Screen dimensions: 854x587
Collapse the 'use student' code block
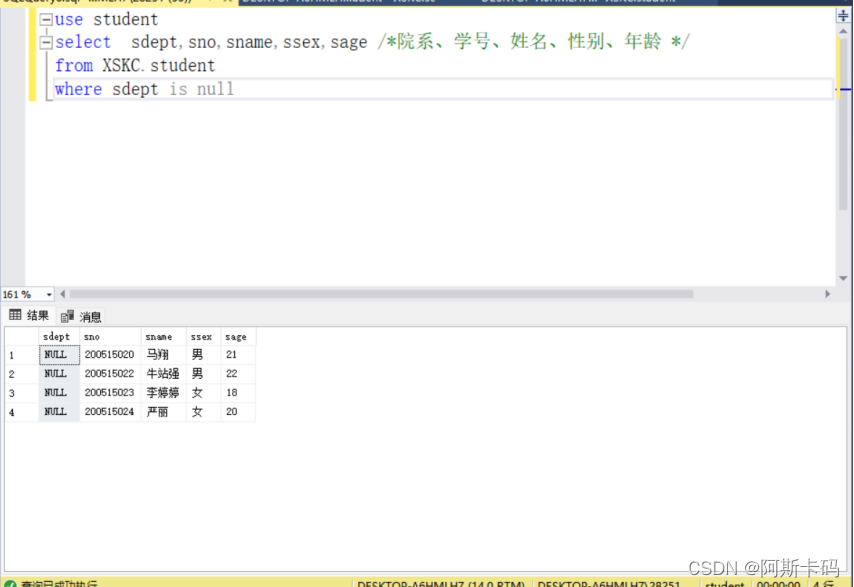pos(46,20)
